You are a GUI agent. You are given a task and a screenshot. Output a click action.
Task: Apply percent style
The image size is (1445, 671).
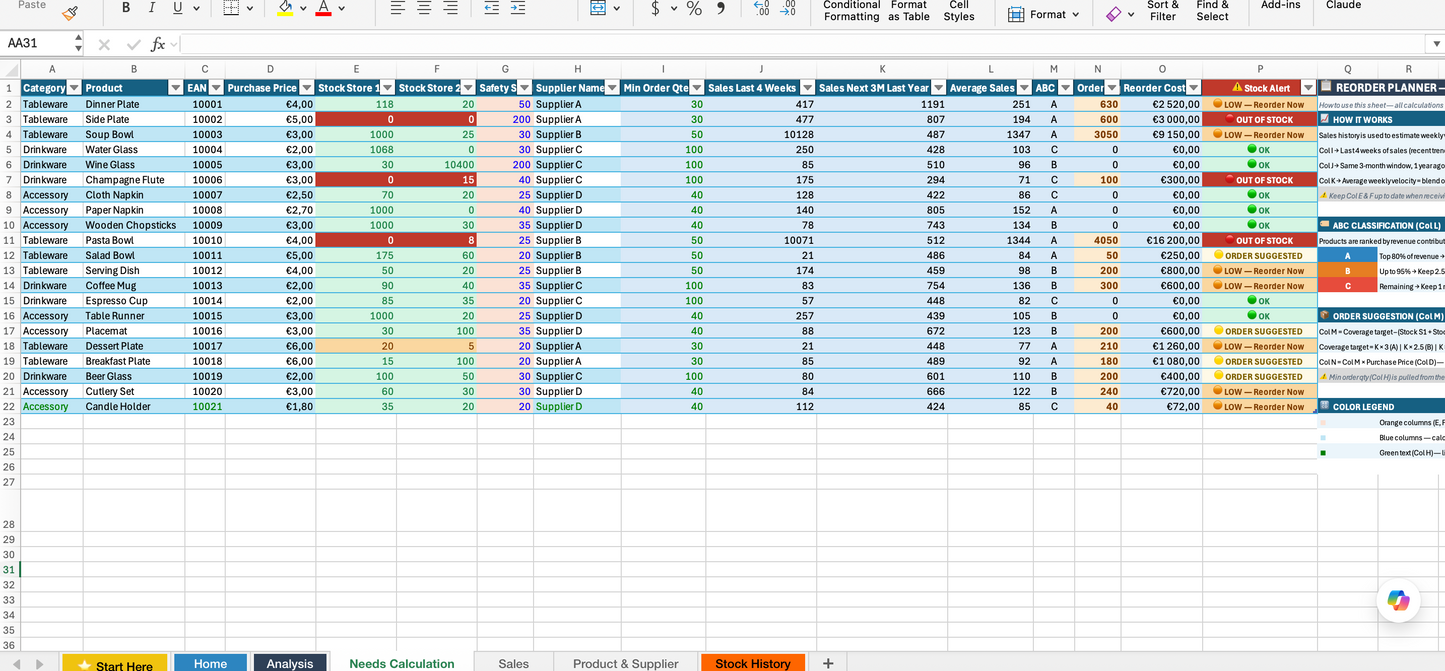(694, 8)
